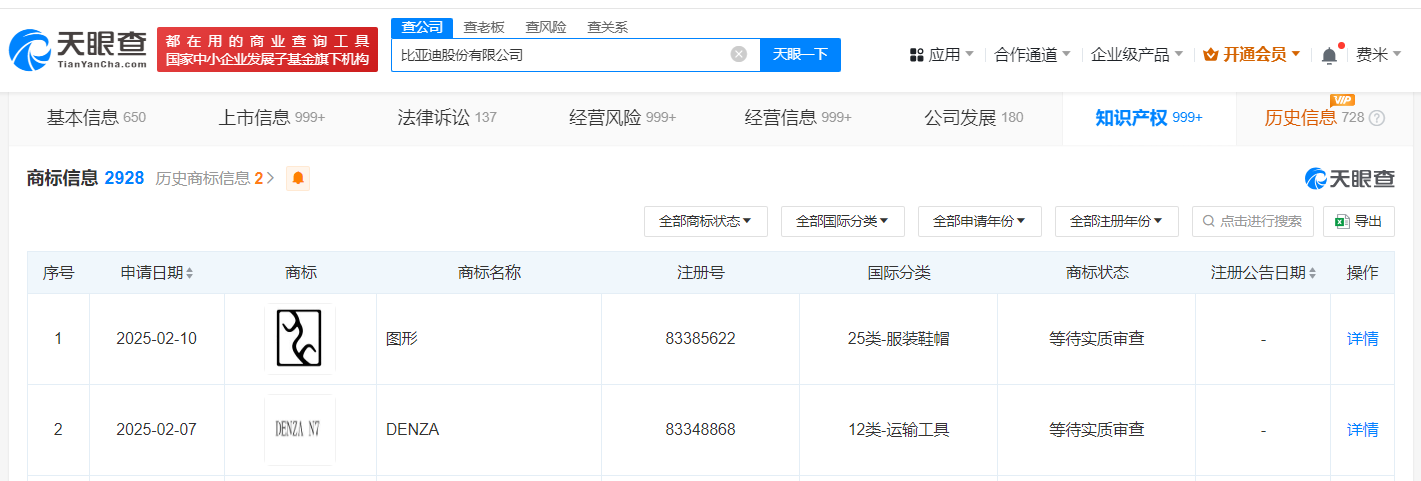
Task: Open the 应用 apps grid menu
Action: pos(941,55)
